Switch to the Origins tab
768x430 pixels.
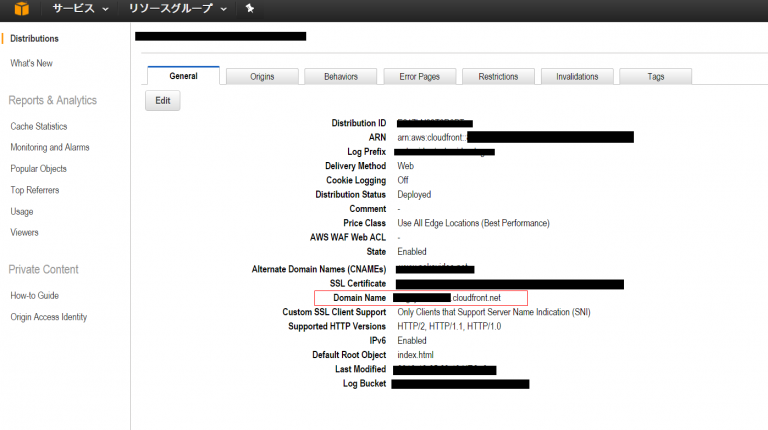tap(263, 77)
